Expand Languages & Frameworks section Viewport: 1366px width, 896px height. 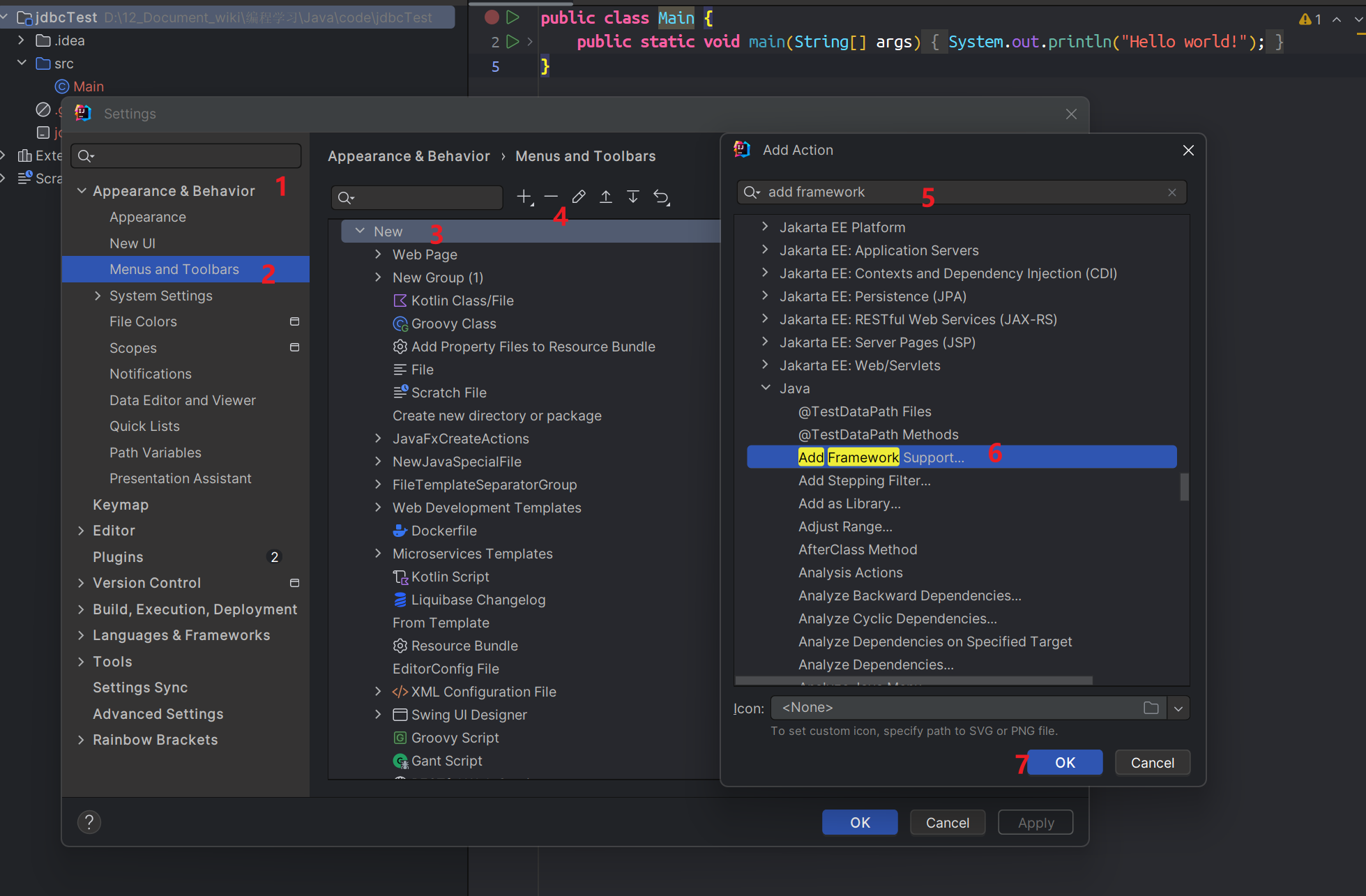pos(82,635)
